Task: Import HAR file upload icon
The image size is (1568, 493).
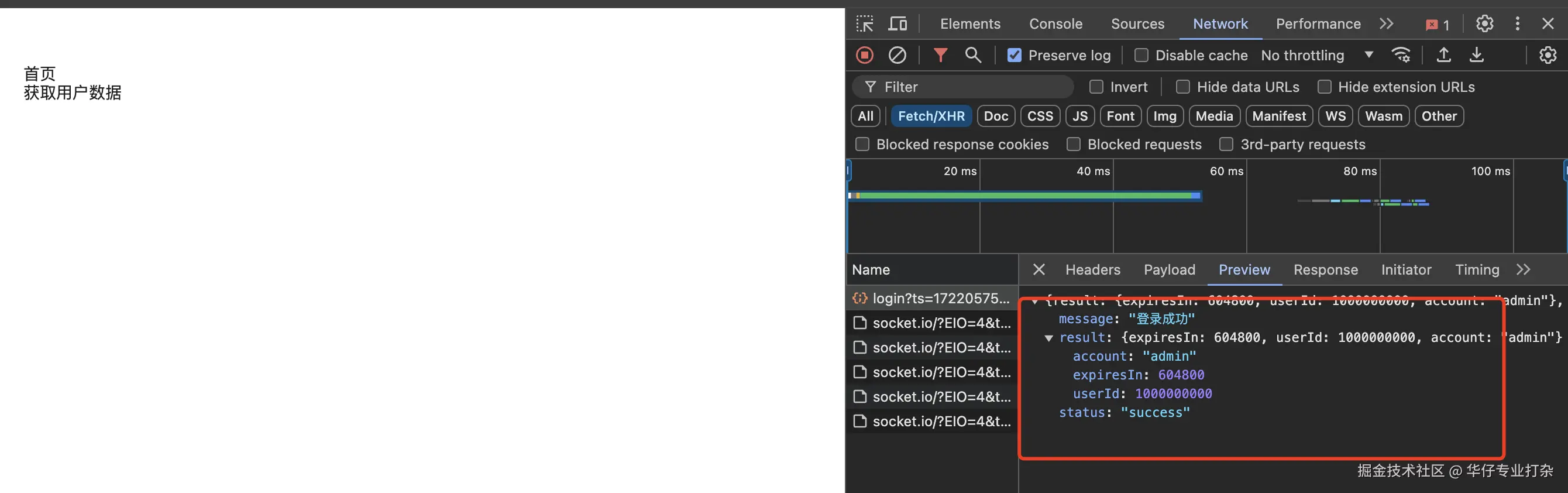Action: coord(1443,56)
